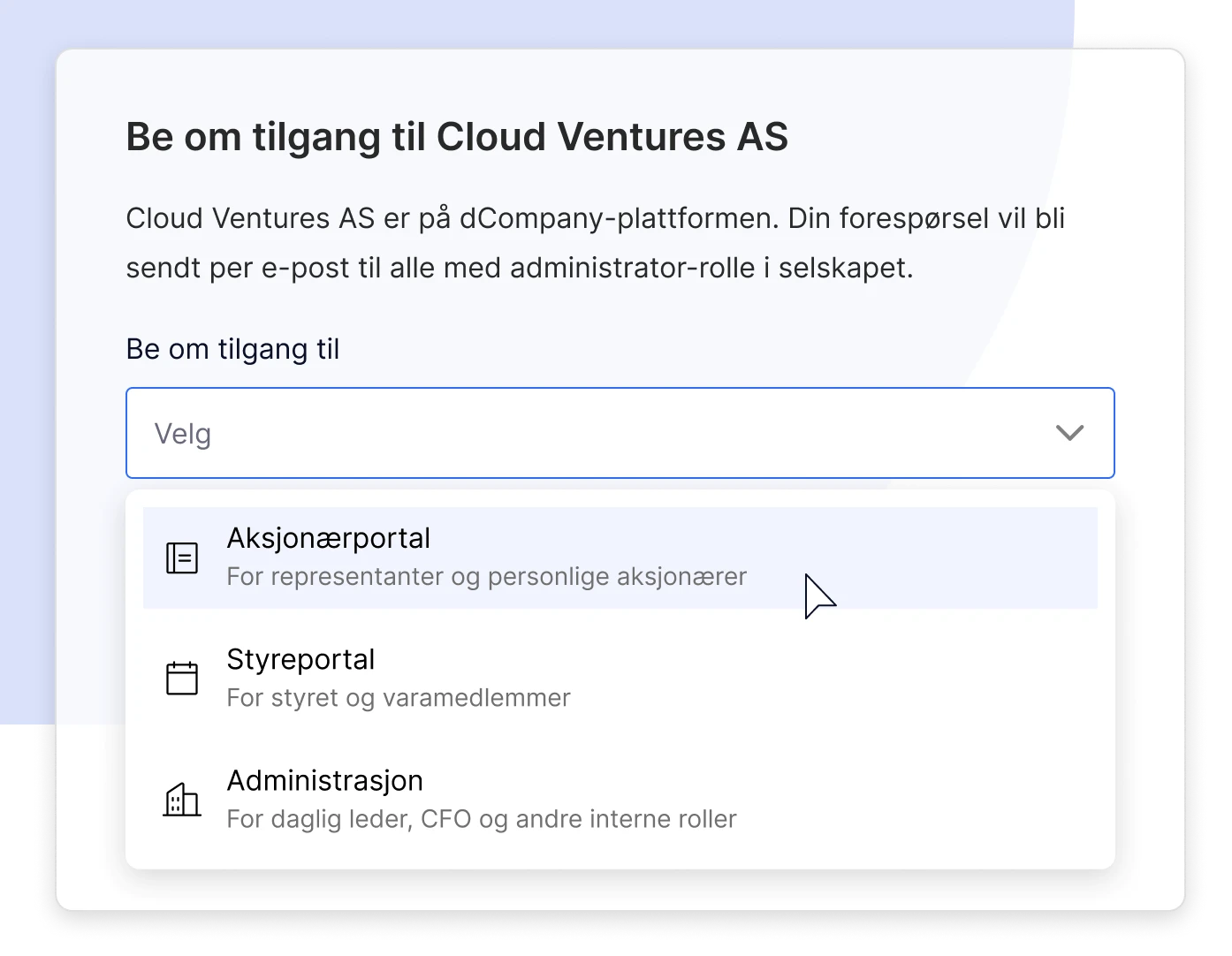
Task: Select the Aksjonærportal option title
Action: coord(328,538)
